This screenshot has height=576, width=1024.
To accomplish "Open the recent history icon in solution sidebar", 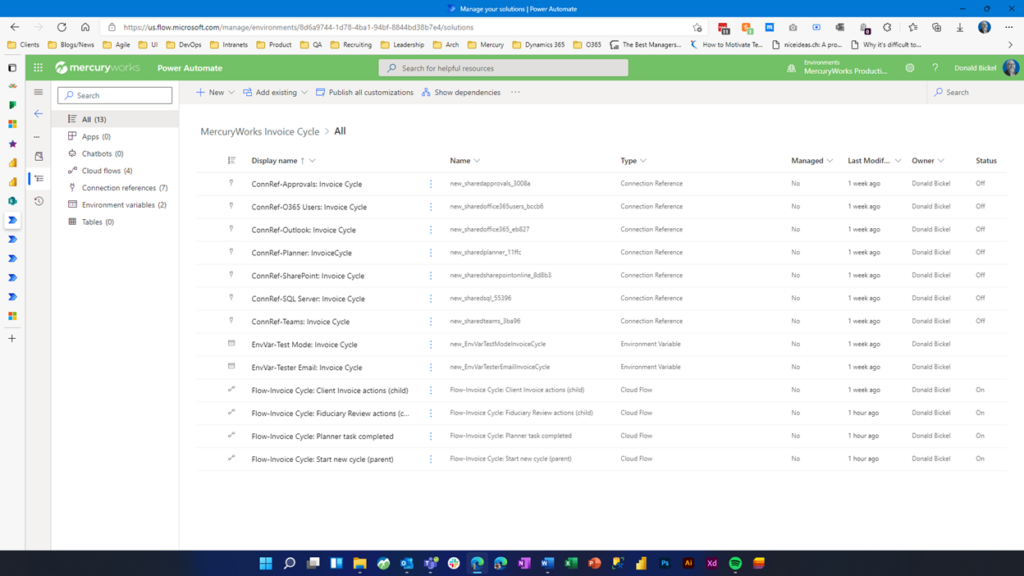I will pyautogui.click(x=38, y=201).
